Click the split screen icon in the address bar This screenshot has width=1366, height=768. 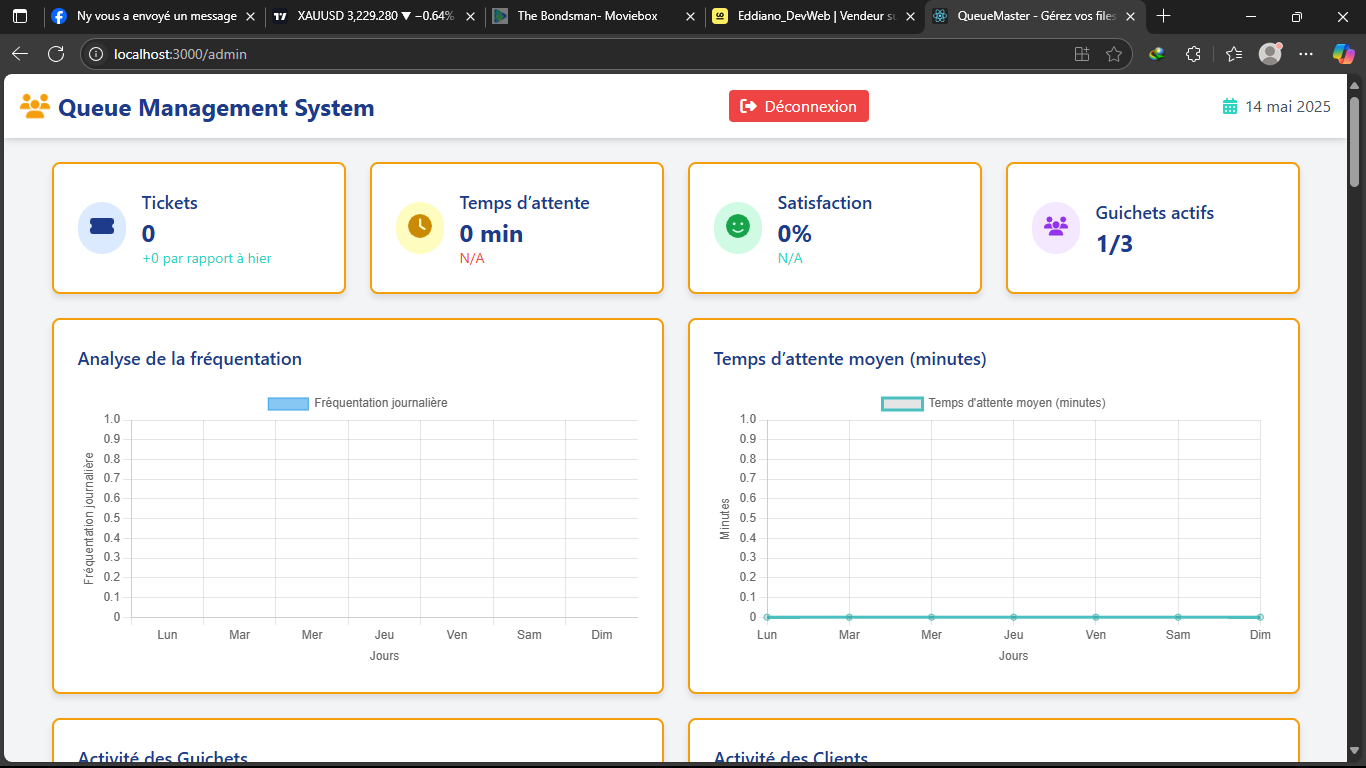(x=1081, y=54)
